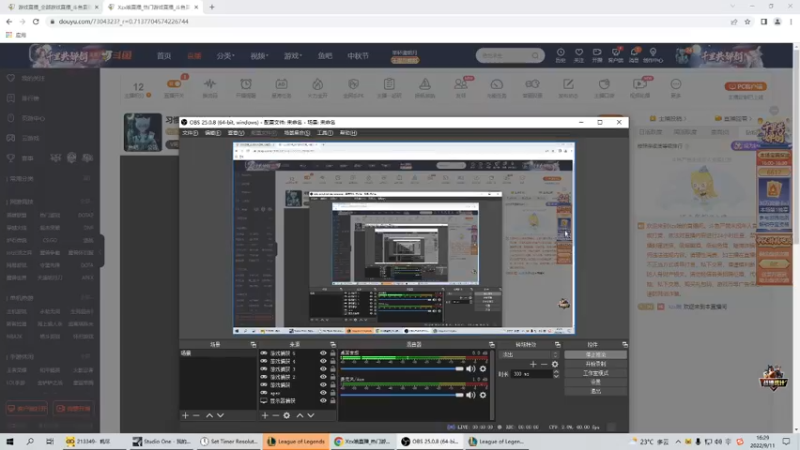The height and width of the screenshot is (450, 800).
Task: Remove scene transition with minus icon
Action: coord(544,364)
